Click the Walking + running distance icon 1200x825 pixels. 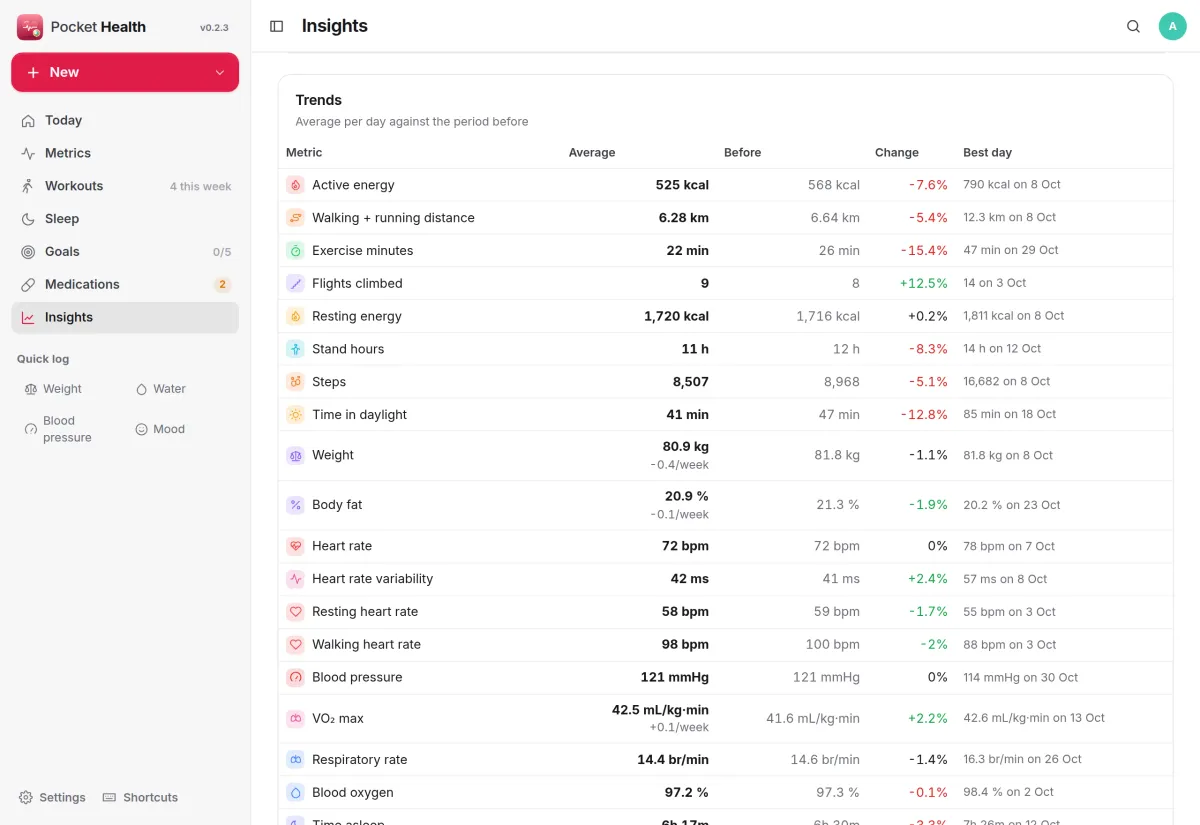pos(295,218)
